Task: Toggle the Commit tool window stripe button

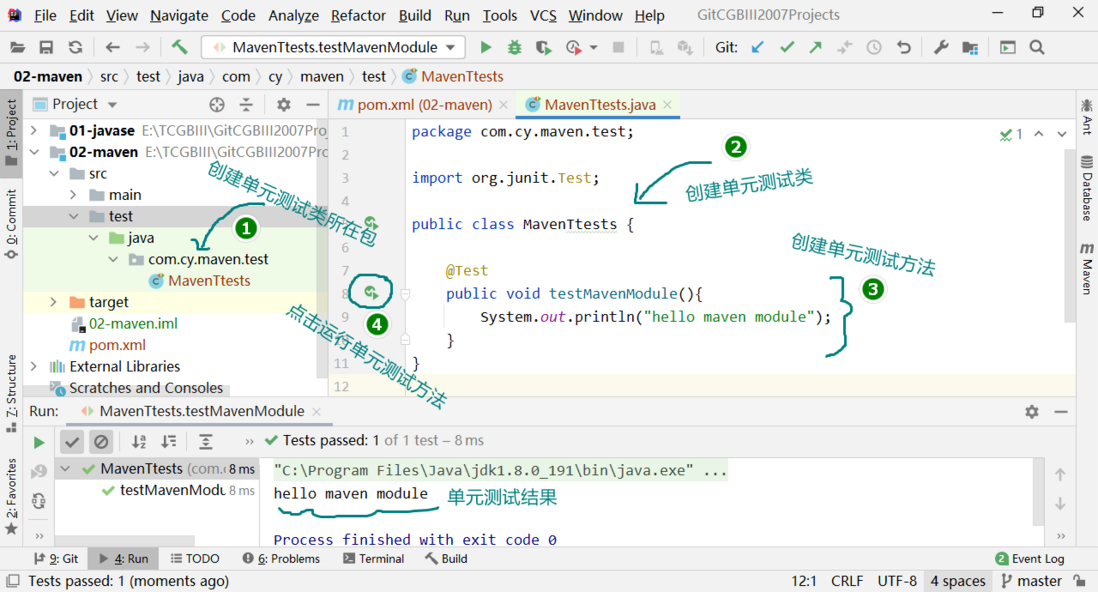Action: (x=11, y=224)
